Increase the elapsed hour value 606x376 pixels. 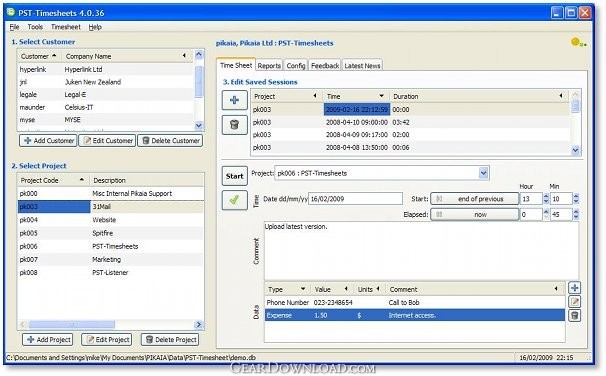546,212
